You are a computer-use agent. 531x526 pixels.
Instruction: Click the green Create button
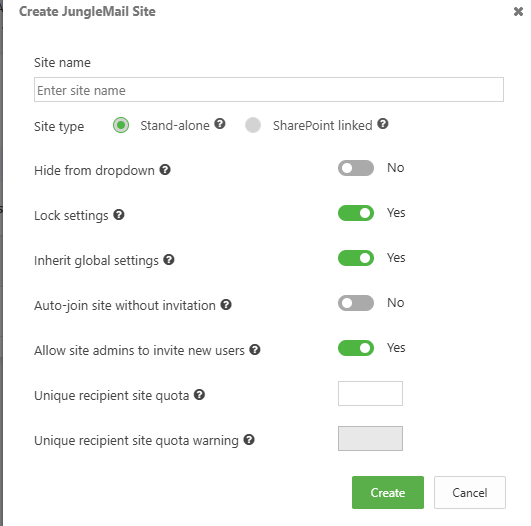point(388,492)
